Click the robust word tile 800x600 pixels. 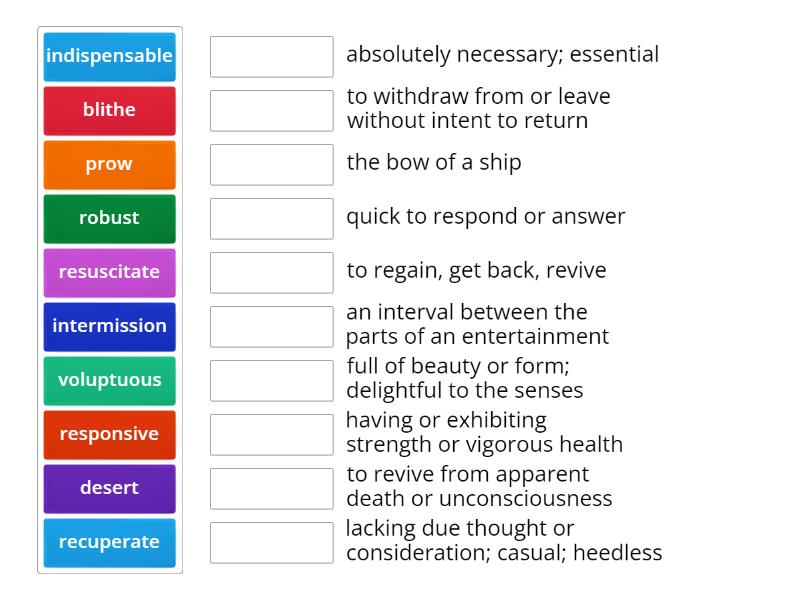coord(109,218)
